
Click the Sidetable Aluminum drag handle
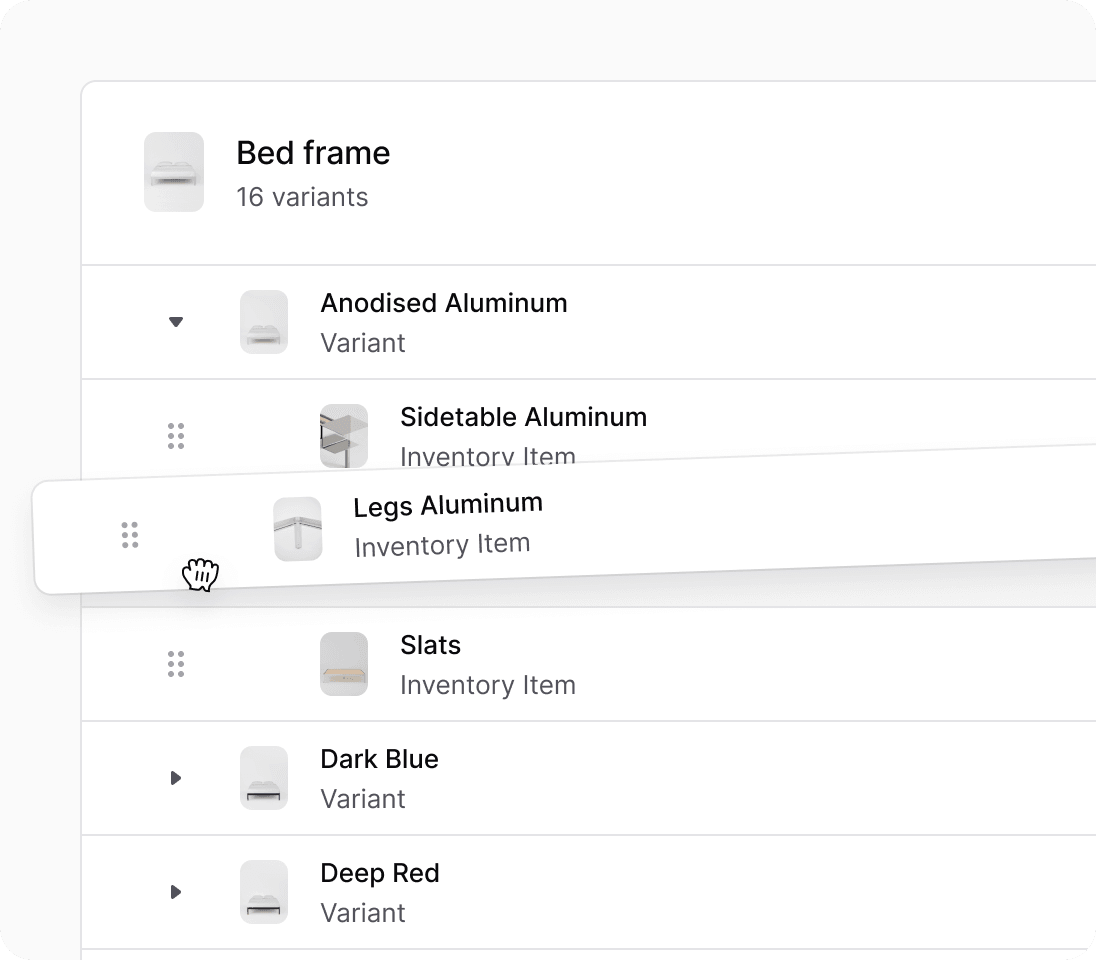click(x=176, y=436)
